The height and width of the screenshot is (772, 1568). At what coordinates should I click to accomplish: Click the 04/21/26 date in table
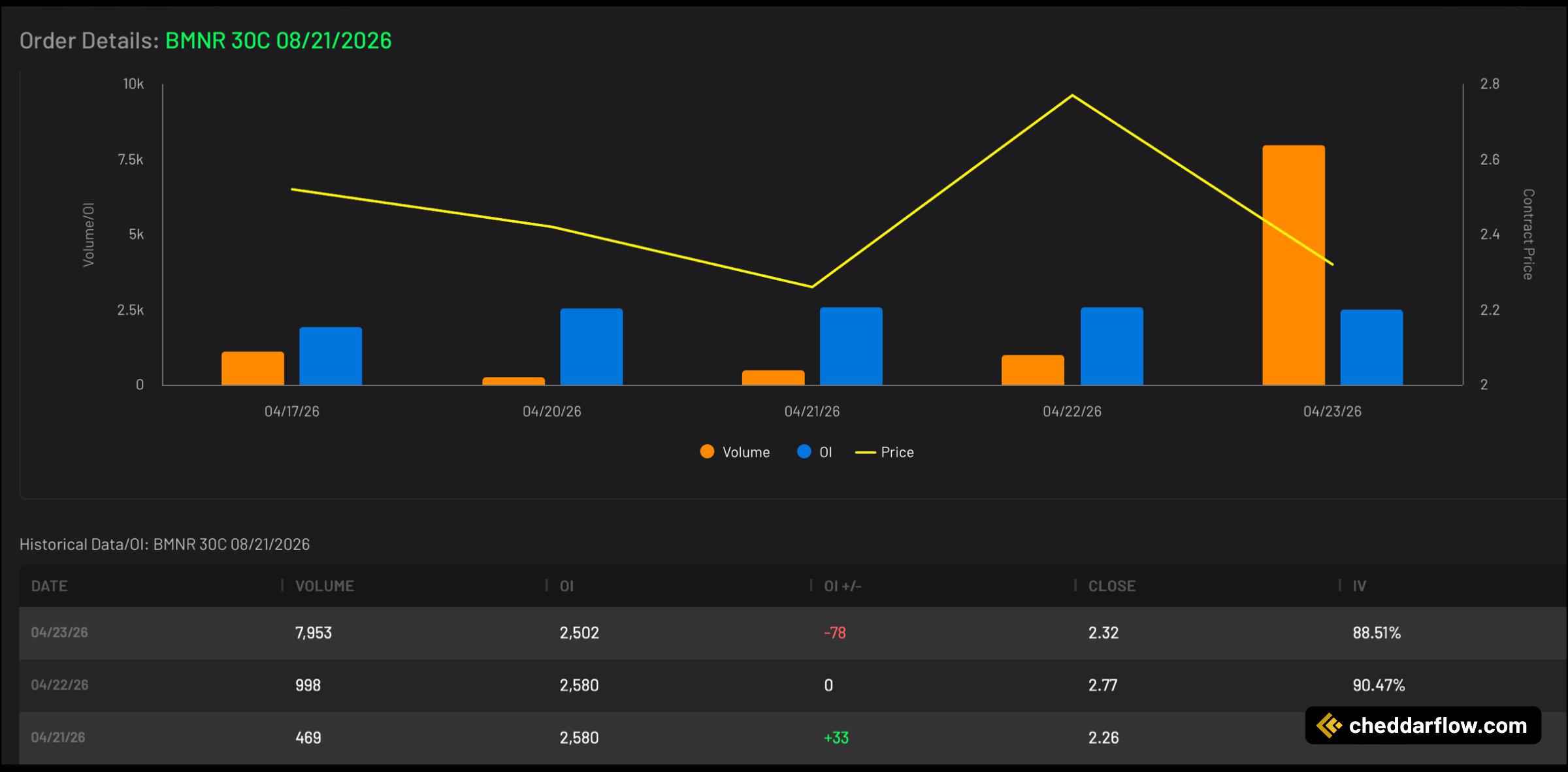coord(58,737)
